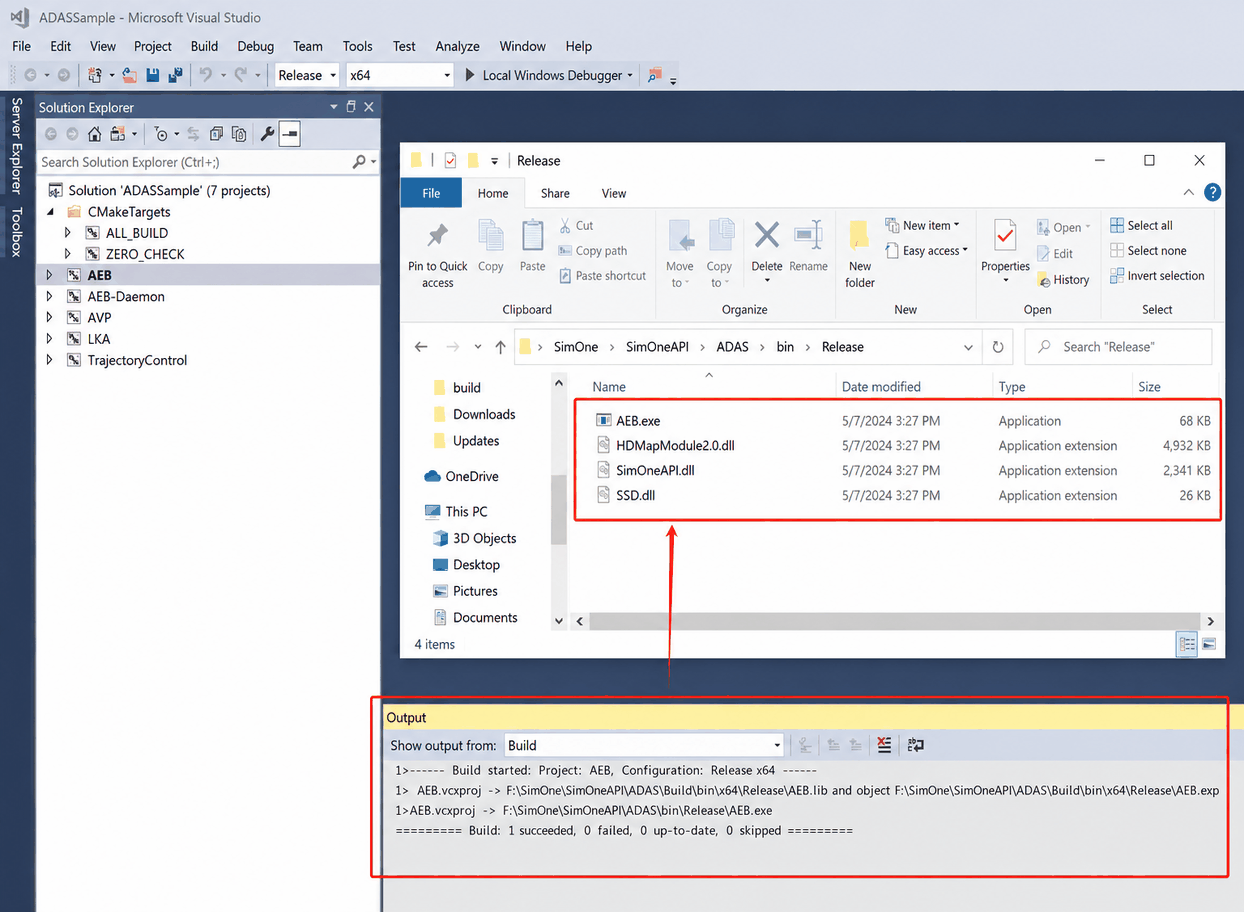Expand the ALL_BUILD project node
Screen dimensions: 1244x912
click(x=68, y=233)
